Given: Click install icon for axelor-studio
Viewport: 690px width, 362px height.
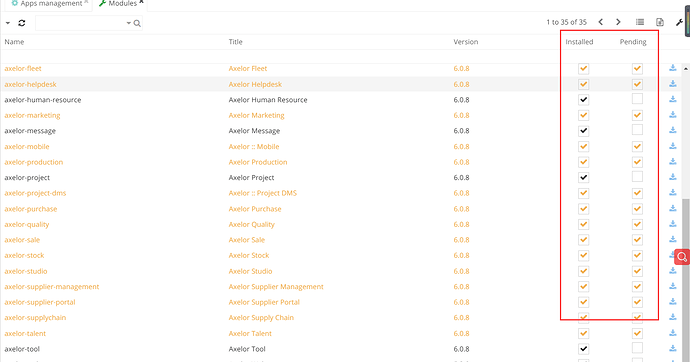Looking at the screenshot, I should (673, 271).
